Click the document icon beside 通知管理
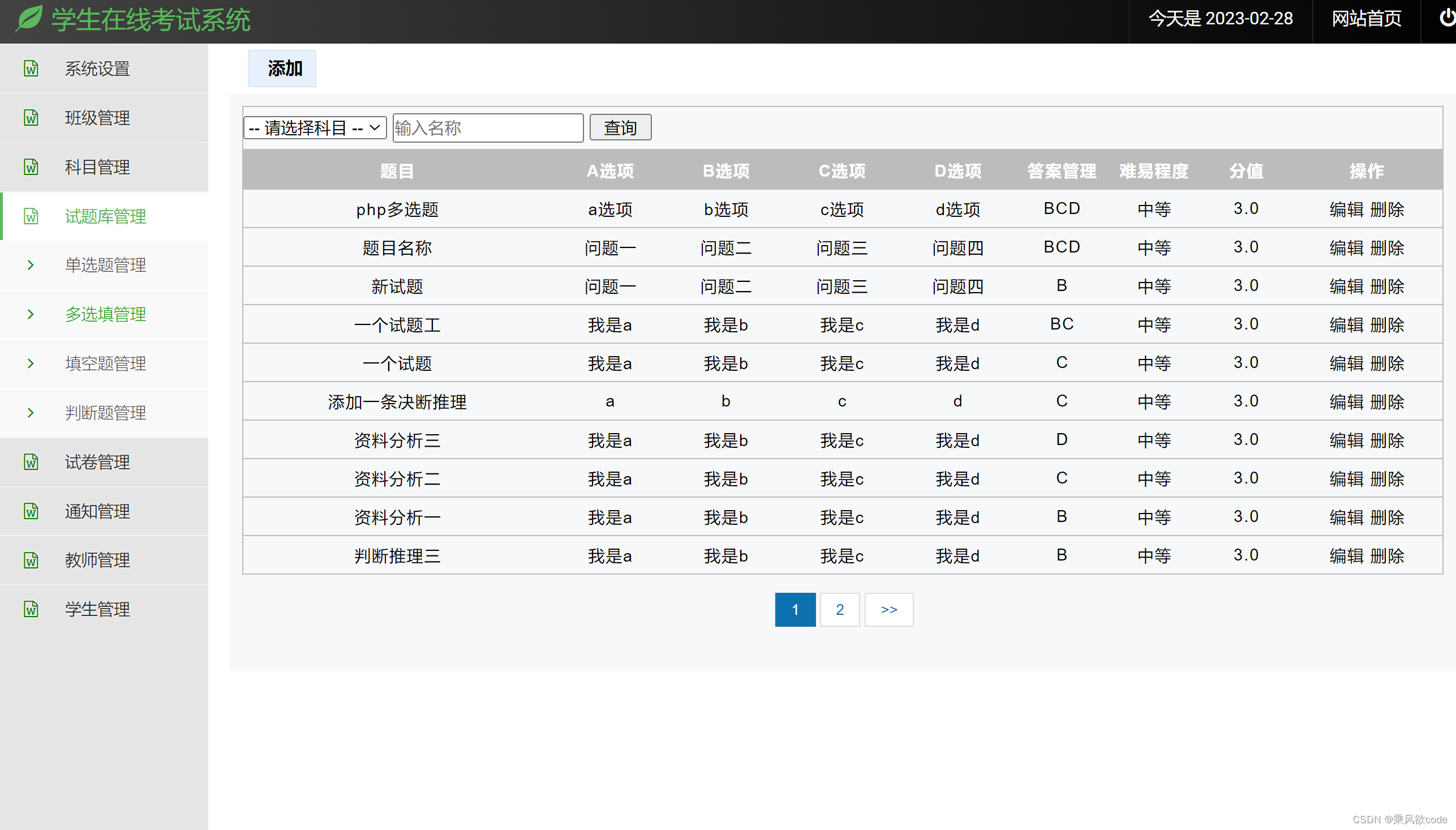Image resolution: width=1456 pixels, height=830 pixels. tap(31, 511)
